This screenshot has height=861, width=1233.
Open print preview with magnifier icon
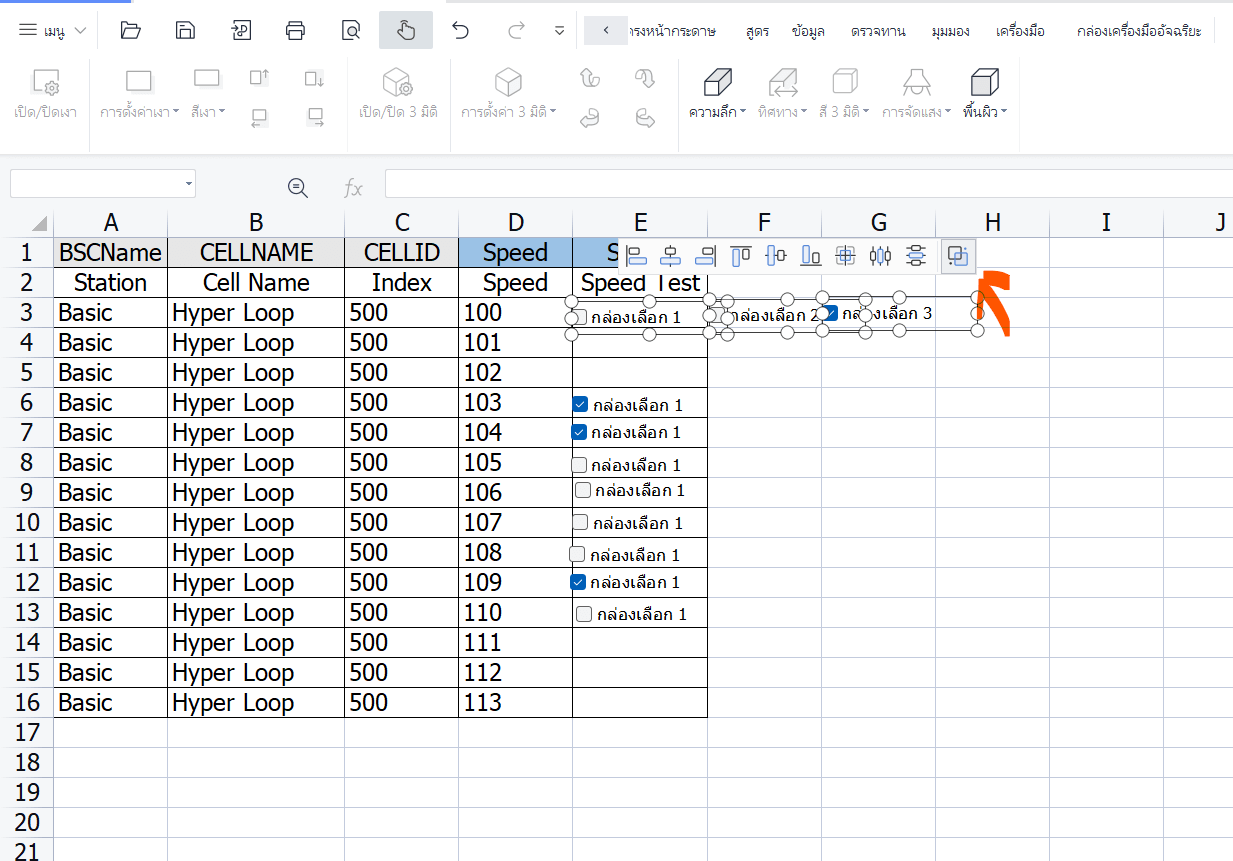pyautogui.click(x=350, y=30)
